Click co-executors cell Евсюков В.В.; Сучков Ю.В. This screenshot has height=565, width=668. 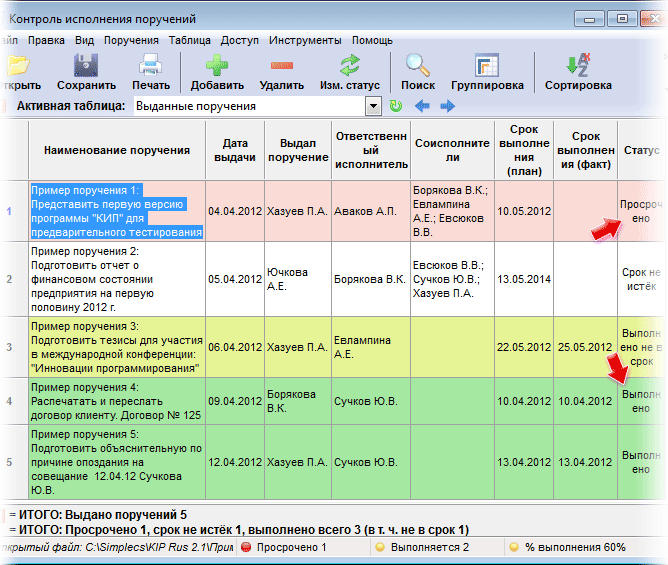pos(452,279)
